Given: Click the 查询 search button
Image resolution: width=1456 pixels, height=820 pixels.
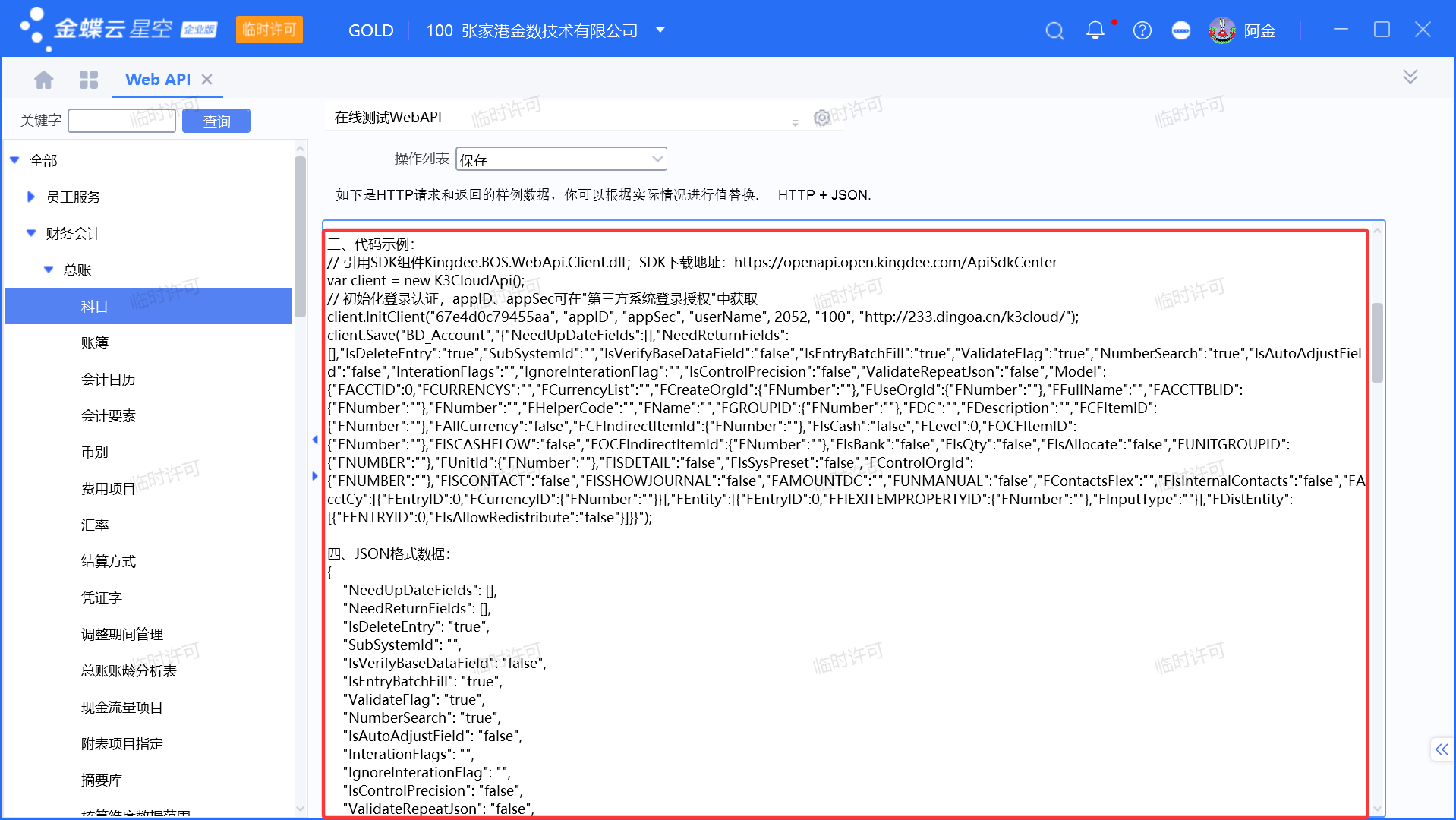Looking at the screenshot, I should 216,121.
